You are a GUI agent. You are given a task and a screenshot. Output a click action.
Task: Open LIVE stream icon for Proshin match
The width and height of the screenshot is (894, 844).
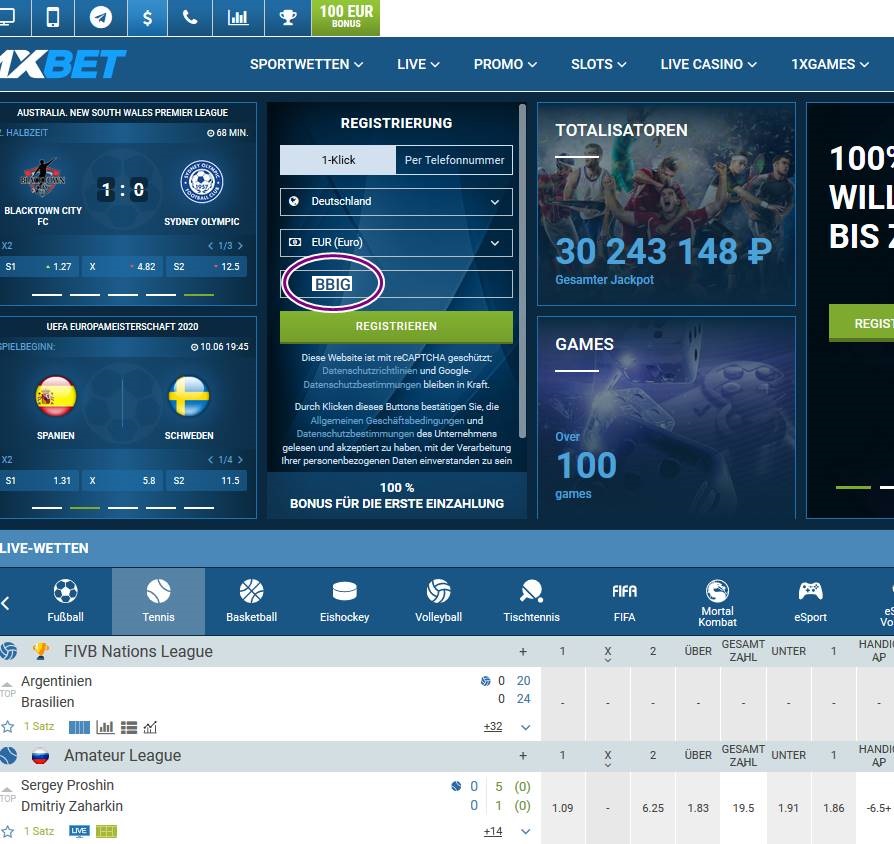tap(79, 831)
